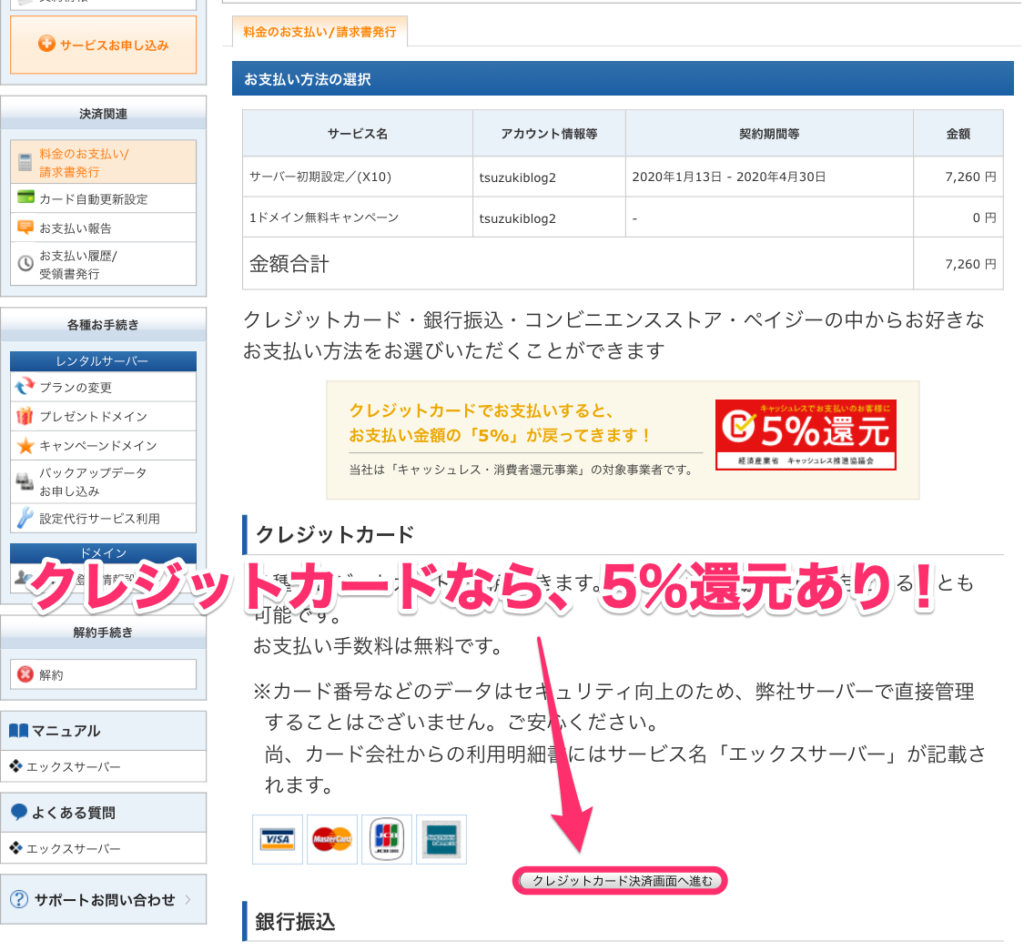The width and height of the screenshot is (1024, 951).
Task: Click the 1ドメイン無料キャンペーン cell
Action: pos(357,218)
